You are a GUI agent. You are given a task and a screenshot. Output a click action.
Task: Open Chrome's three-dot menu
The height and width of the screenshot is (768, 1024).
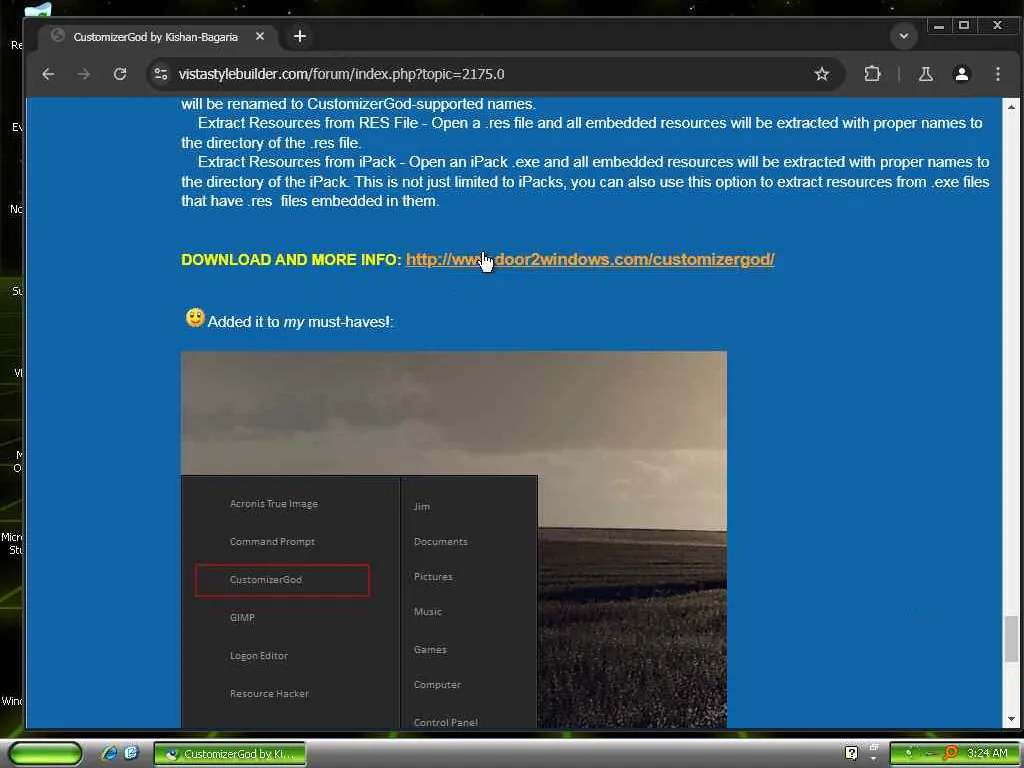(x=997, y=74)
